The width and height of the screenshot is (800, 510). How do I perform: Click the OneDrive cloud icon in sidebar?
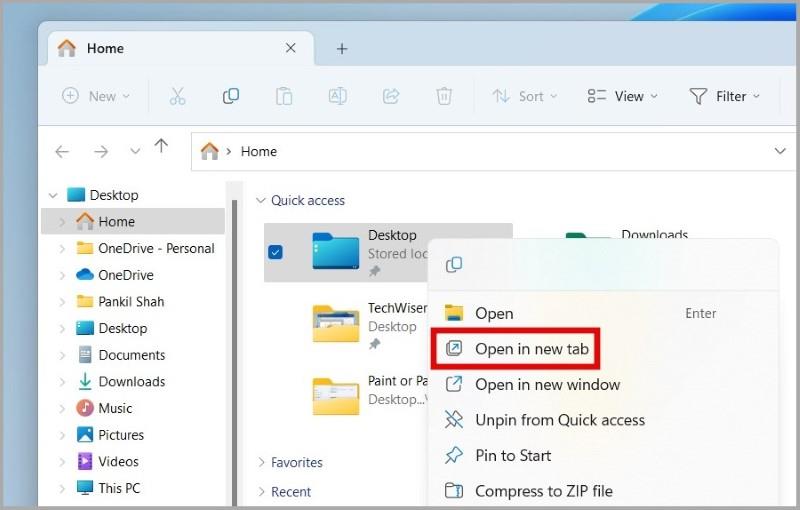(85, 275)
